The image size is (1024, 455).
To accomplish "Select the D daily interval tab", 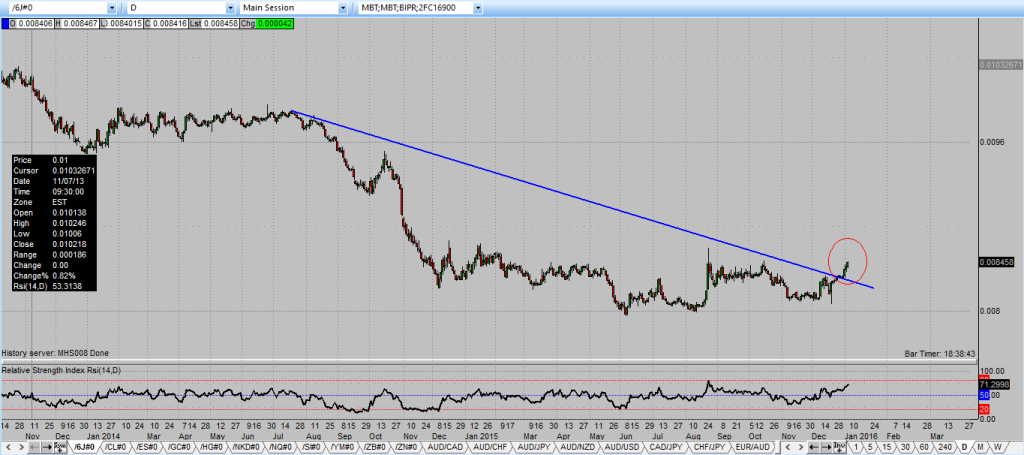I will 965,447.
